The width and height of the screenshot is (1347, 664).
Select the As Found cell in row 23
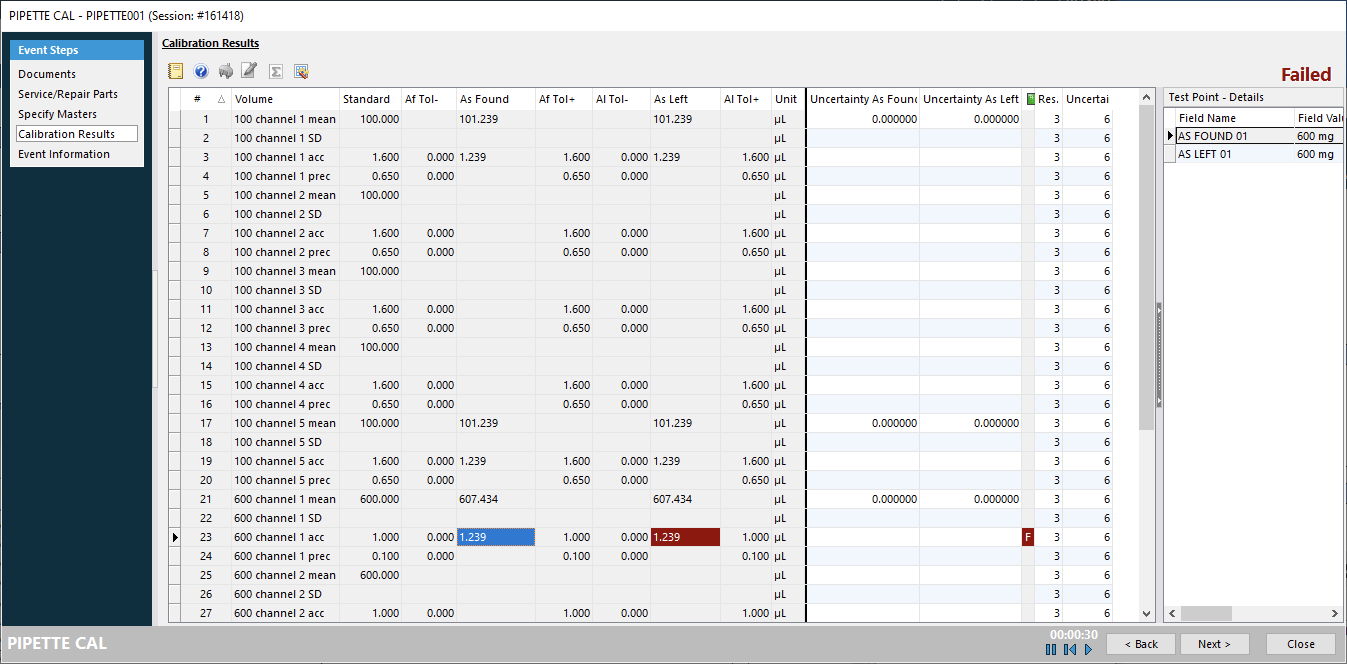[495, 537]
